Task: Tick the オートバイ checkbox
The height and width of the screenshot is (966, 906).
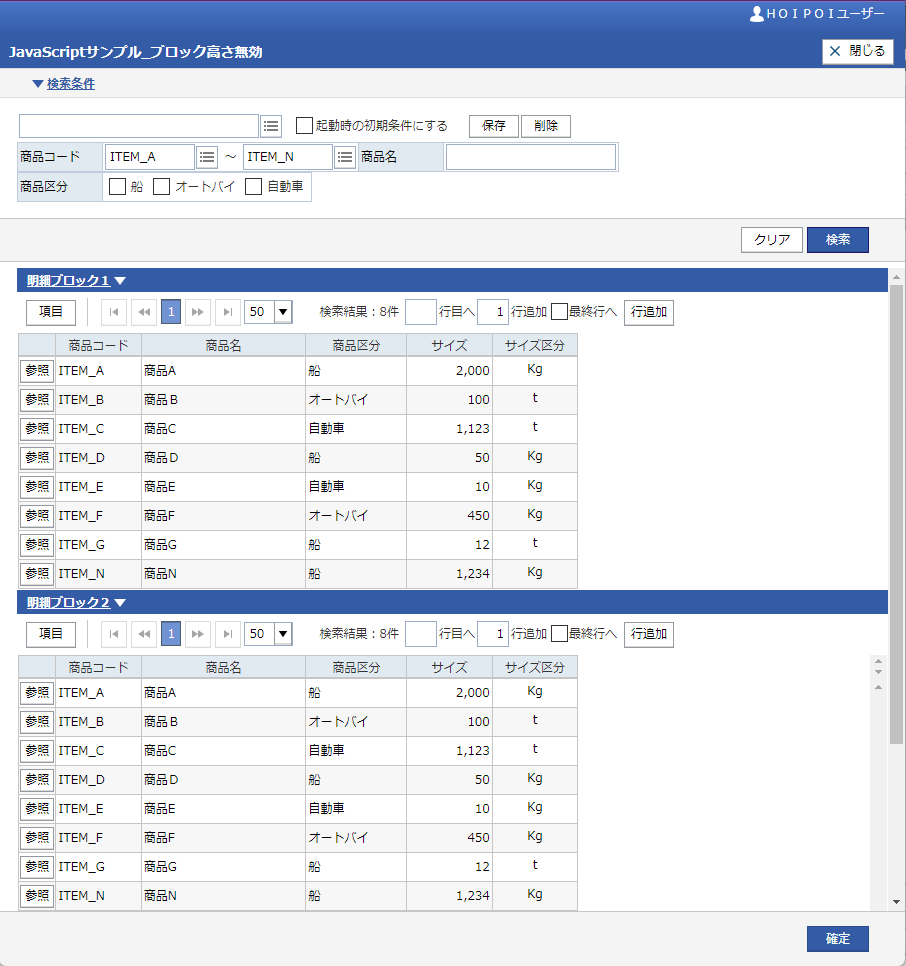Action: pos(162,187)
